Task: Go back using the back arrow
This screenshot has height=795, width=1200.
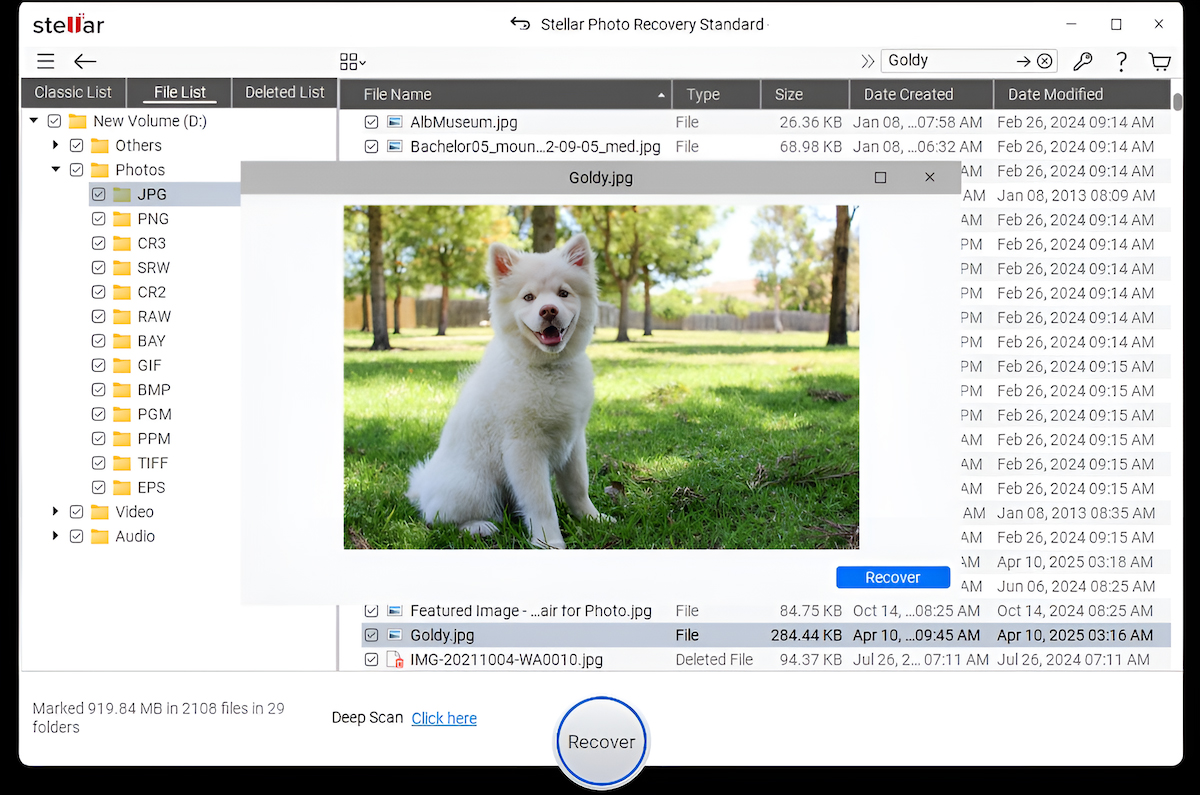Action: click(85, 61)
